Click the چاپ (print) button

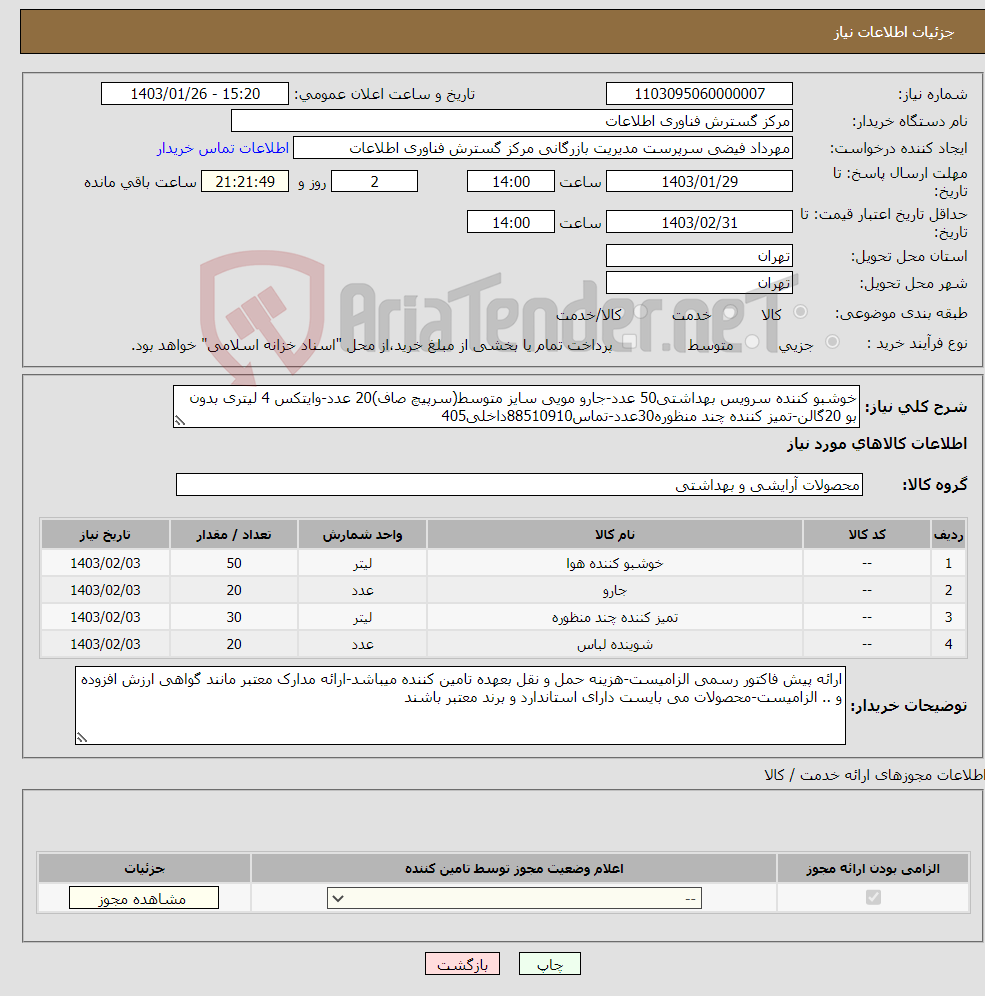[x=549, y=964]
